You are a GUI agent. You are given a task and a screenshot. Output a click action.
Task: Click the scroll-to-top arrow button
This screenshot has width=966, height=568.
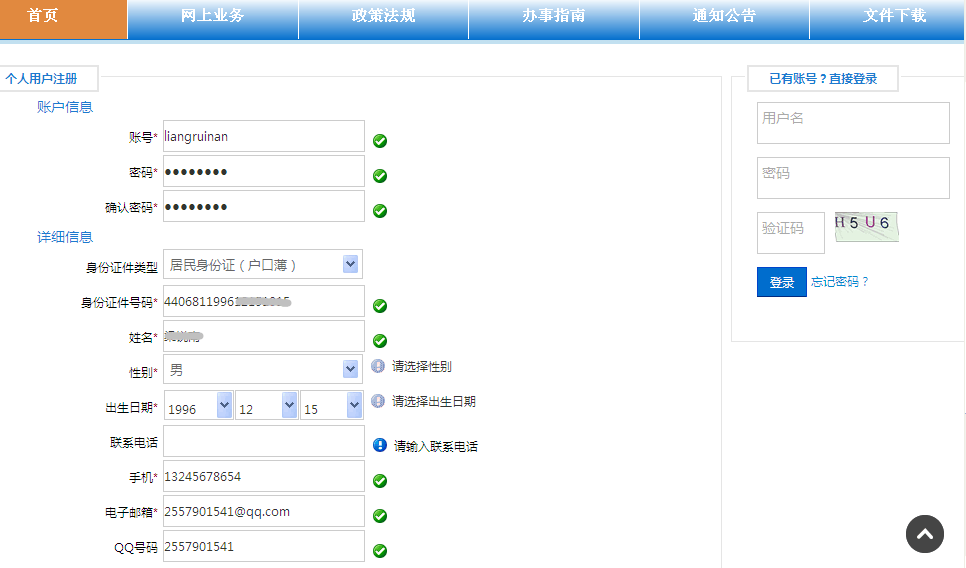point(925,534)
